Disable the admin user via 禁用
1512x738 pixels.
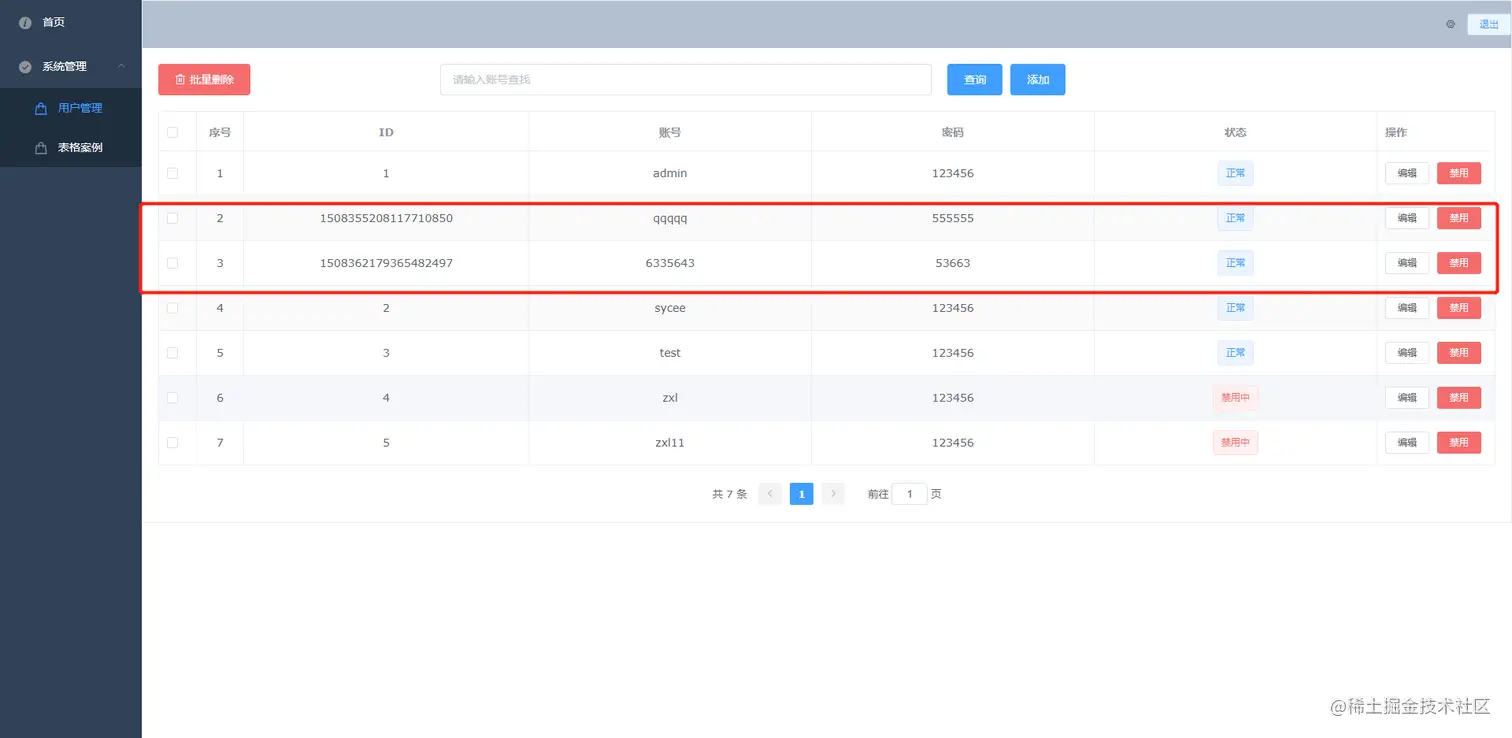[x=1459, y=173]
